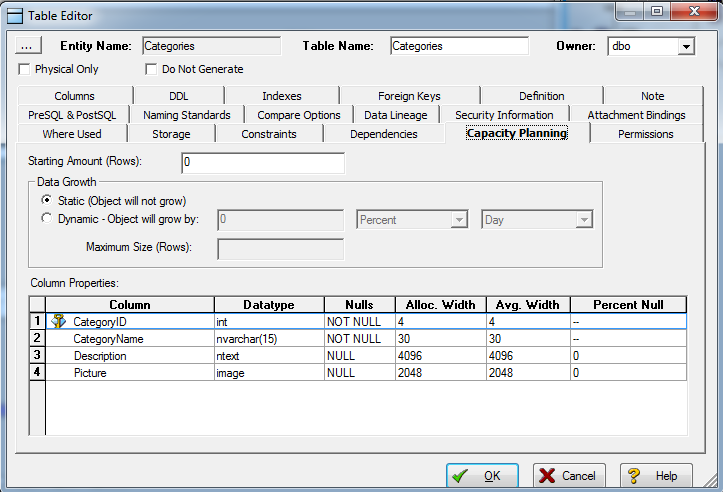Click the primary key icon beside CategoryID
This screenshot has height=492, width=723.
click(x=58, y=322)
